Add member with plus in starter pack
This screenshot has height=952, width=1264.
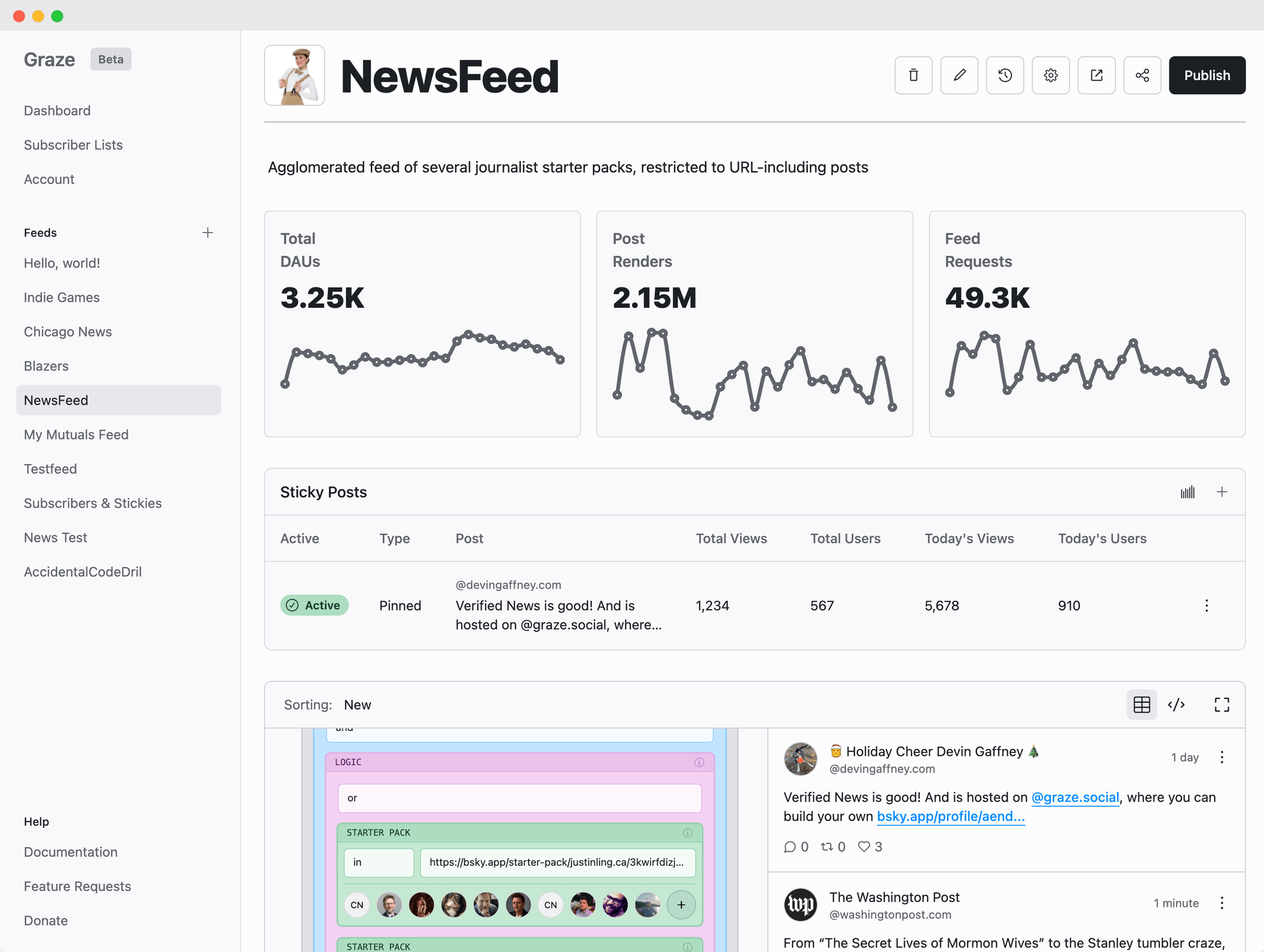tap(681, 905)
